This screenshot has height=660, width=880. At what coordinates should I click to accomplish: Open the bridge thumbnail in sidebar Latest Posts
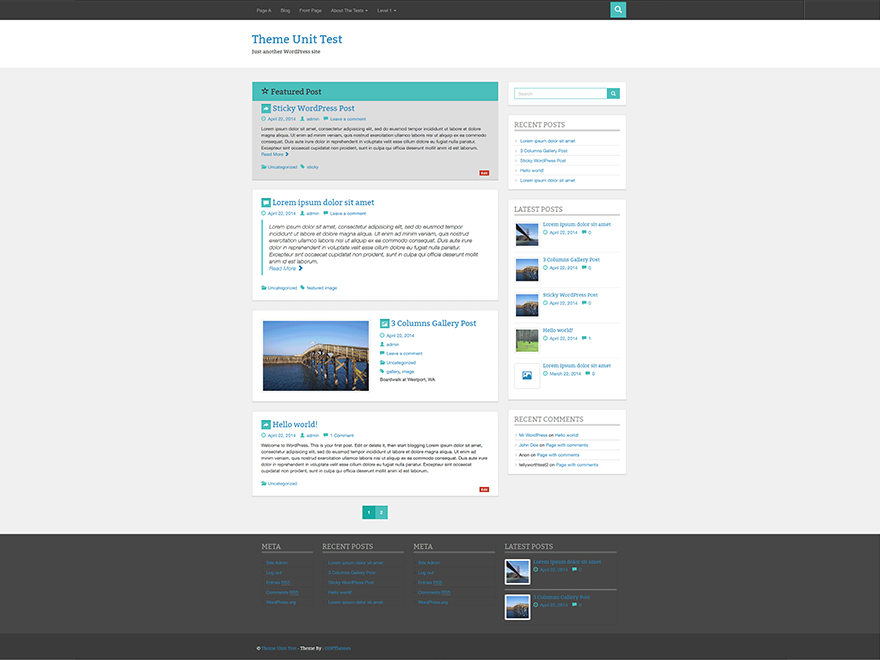click(527, 234)
